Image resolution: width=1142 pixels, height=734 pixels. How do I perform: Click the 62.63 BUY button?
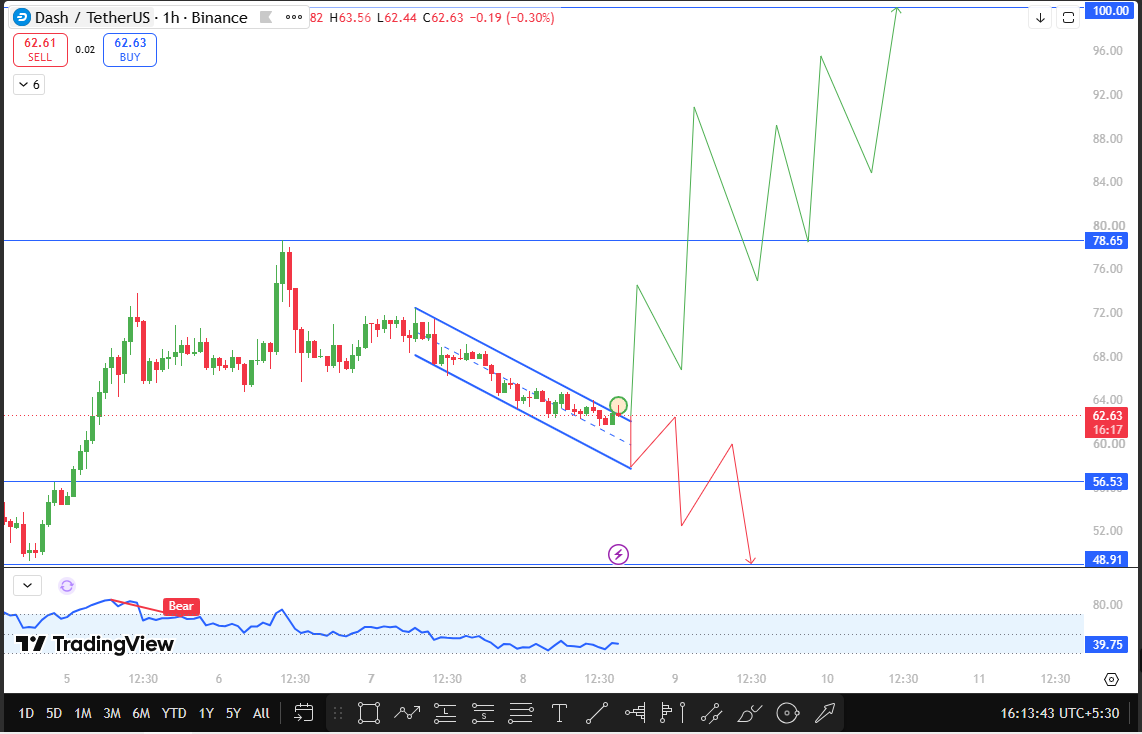[130, 50]
